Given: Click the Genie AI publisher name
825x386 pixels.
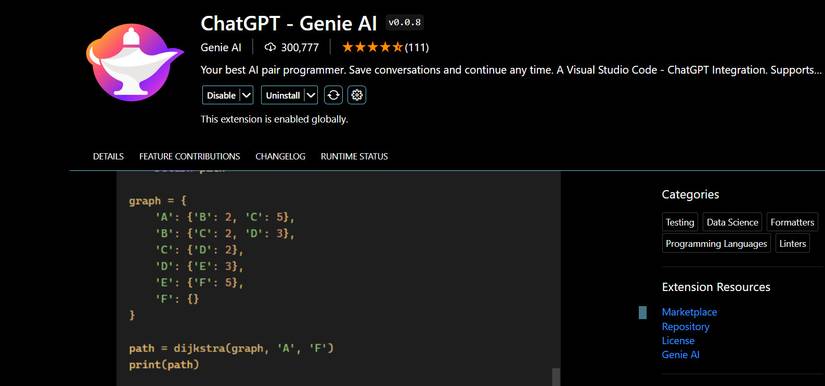Looking at the screenshot, I should click(x=221, y=47).
